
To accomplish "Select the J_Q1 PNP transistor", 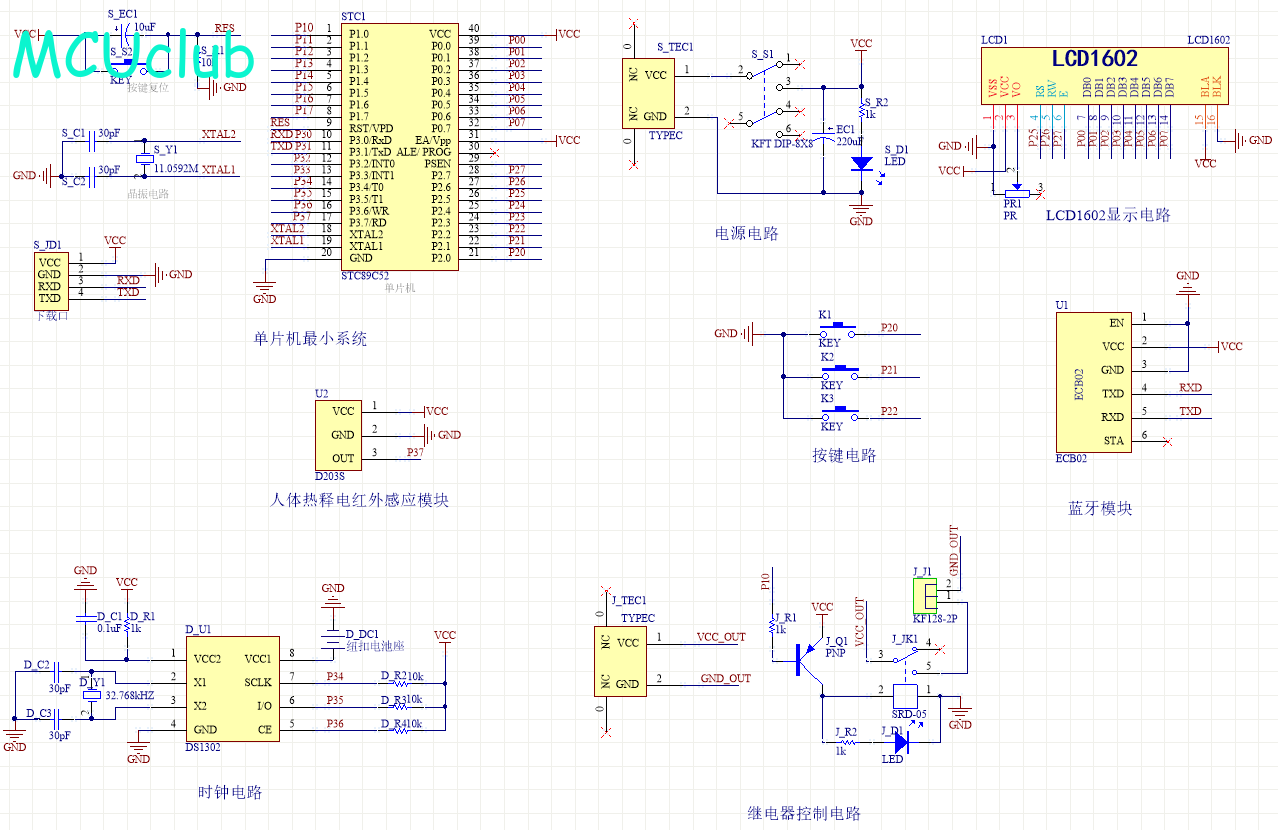I will coord(808,659).
